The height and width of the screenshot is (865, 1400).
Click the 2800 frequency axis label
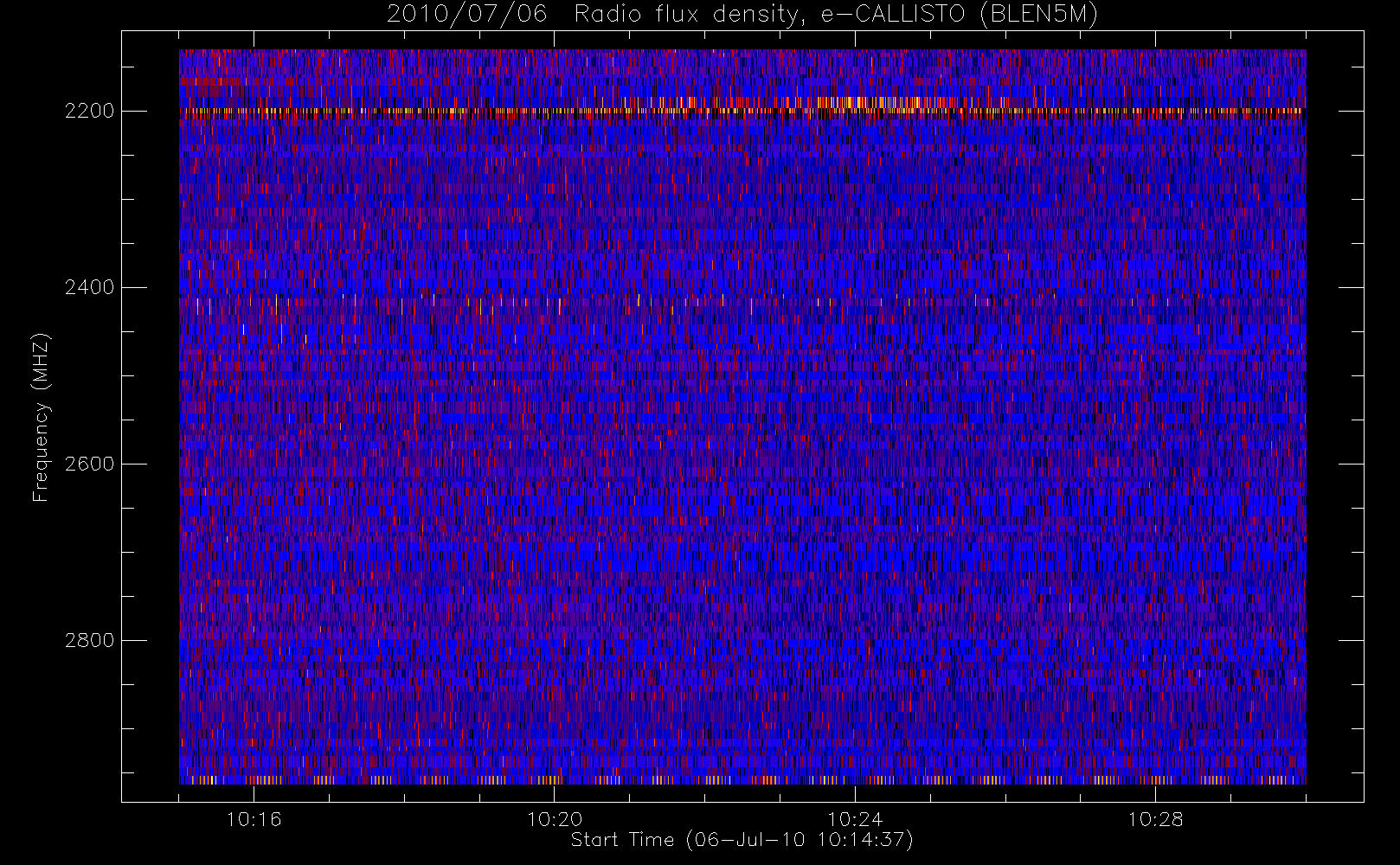click(x=89, y=641)
